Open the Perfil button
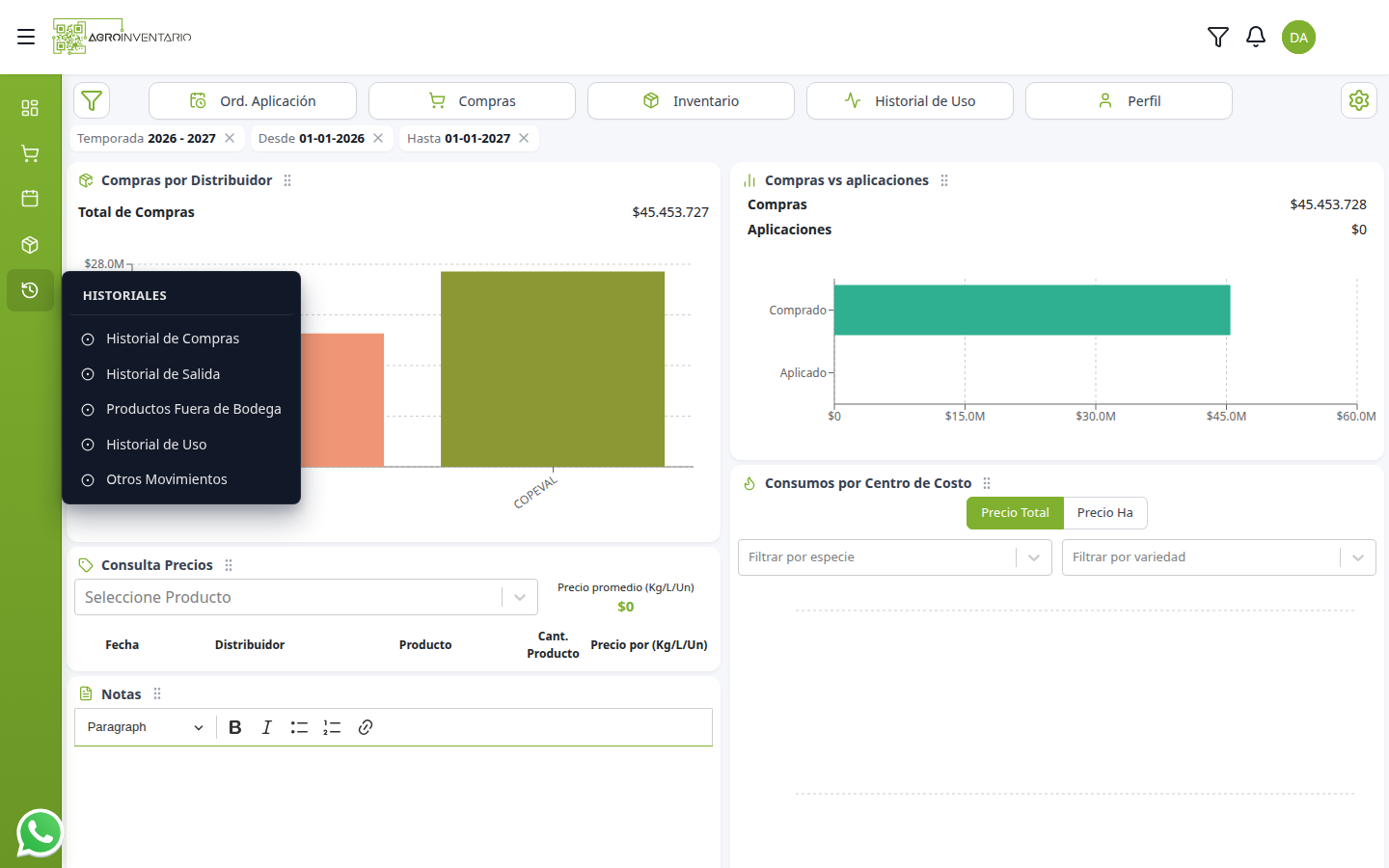 coord(1129,100)
